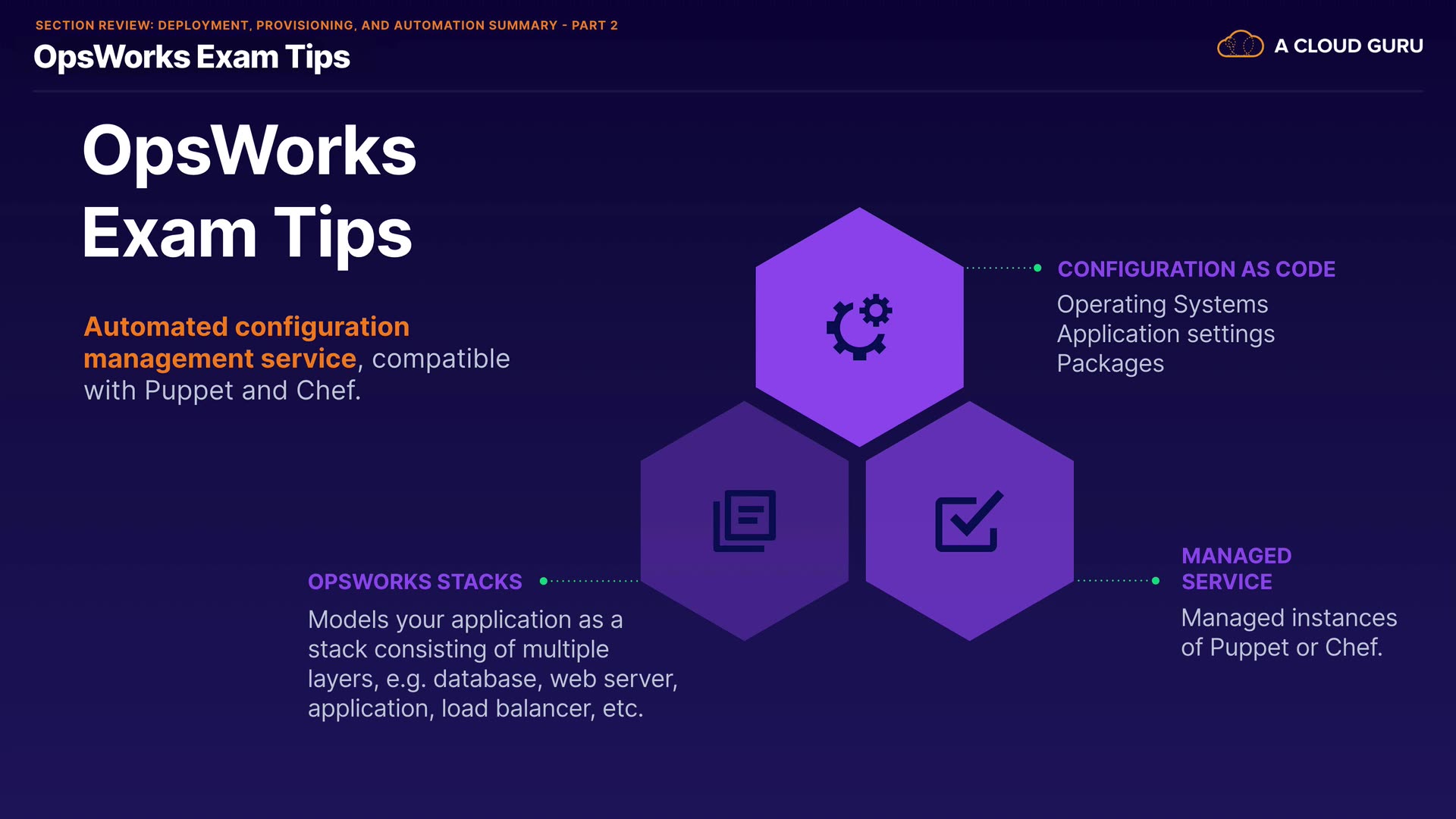Viewport: 1456px width, 819px height.
Task: Click the 'Operating Systems' line
Action: (1162, 304)
